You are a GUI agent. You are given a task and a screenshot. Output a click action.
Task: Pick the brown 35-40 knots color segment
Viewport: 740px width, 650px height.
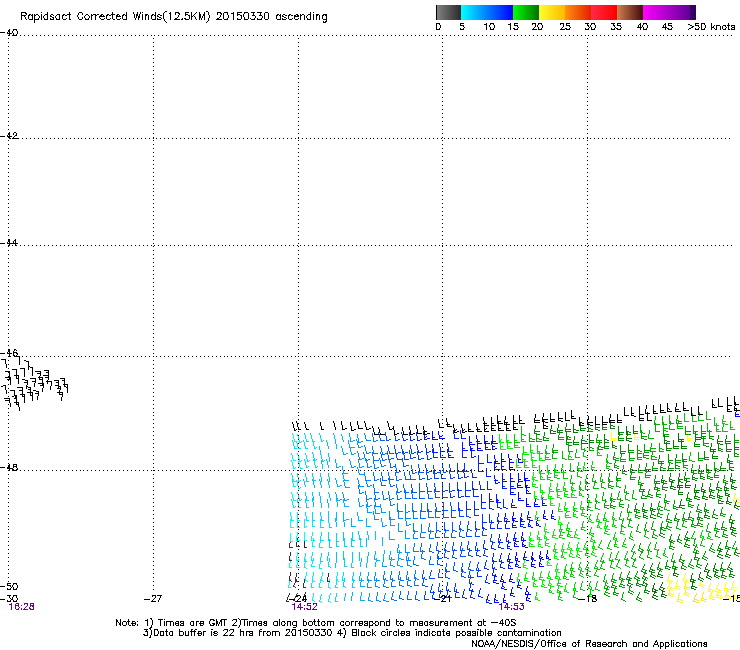tap(630, 12)
